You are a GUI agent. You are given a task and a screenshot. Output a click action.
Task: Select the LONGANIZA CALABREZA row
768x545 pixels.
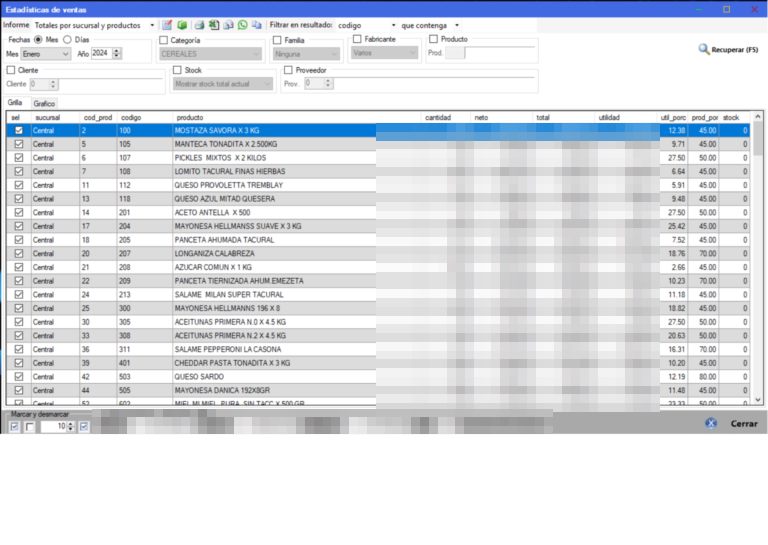[377, 254]
